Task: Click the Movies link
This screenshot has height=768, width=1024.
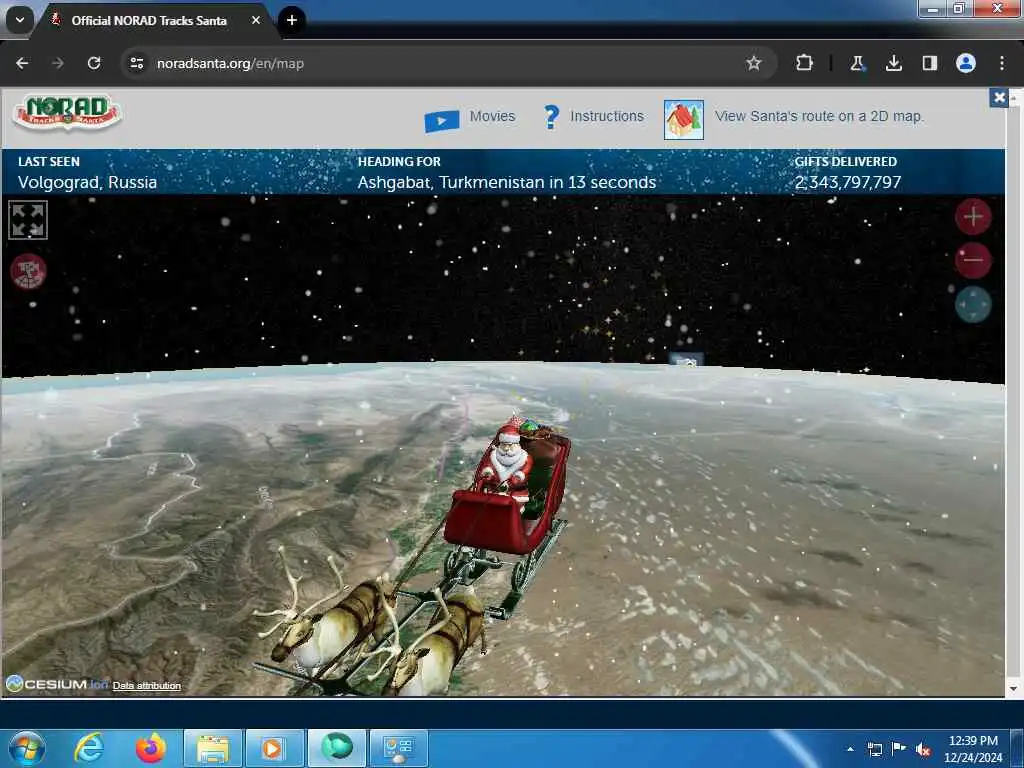Action: [x=492, y=116]
